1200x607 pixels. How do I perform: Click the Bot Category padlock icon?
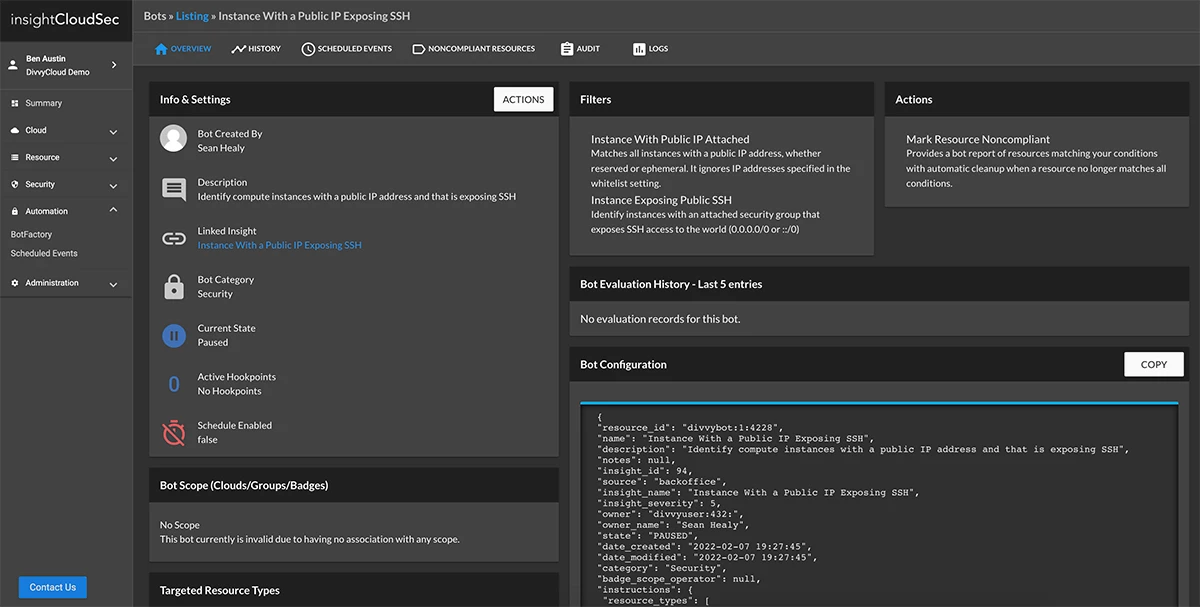[174, 286]
